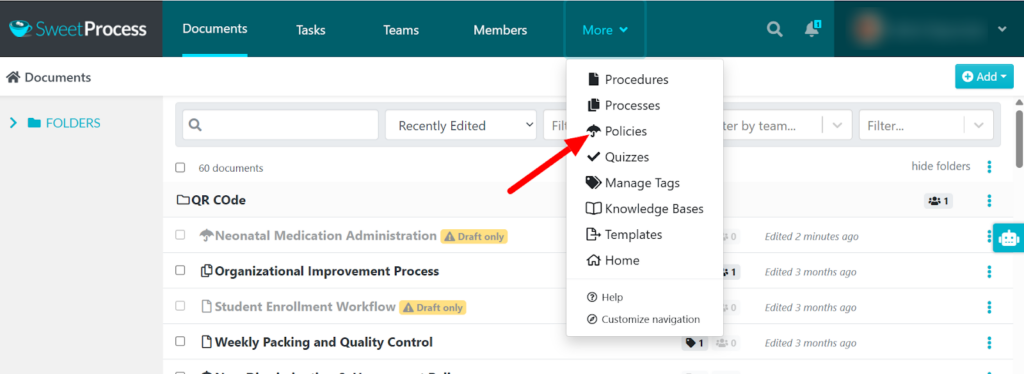Click the document search input field
The width and height of the screenshot is (1024, 374).
(280, 125)
